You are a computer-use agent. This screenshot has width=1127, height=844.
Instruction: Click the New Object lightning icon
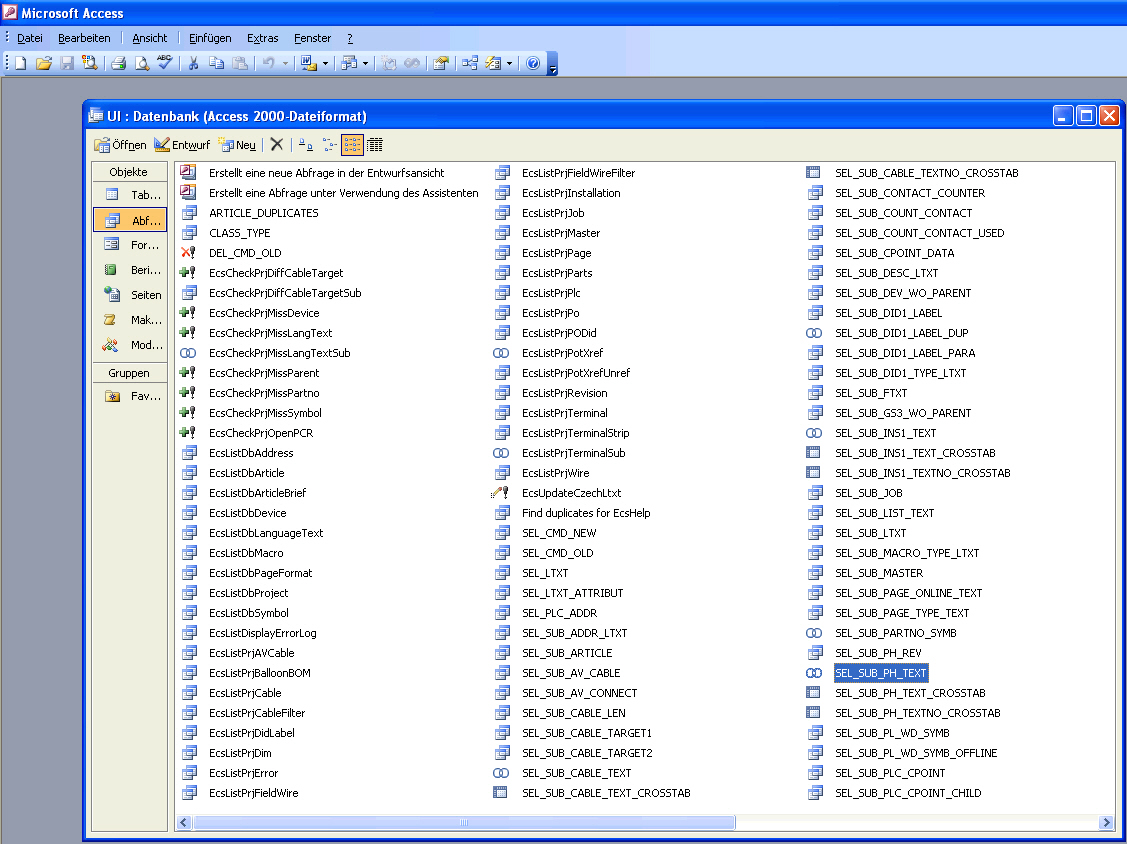point(492,63)
